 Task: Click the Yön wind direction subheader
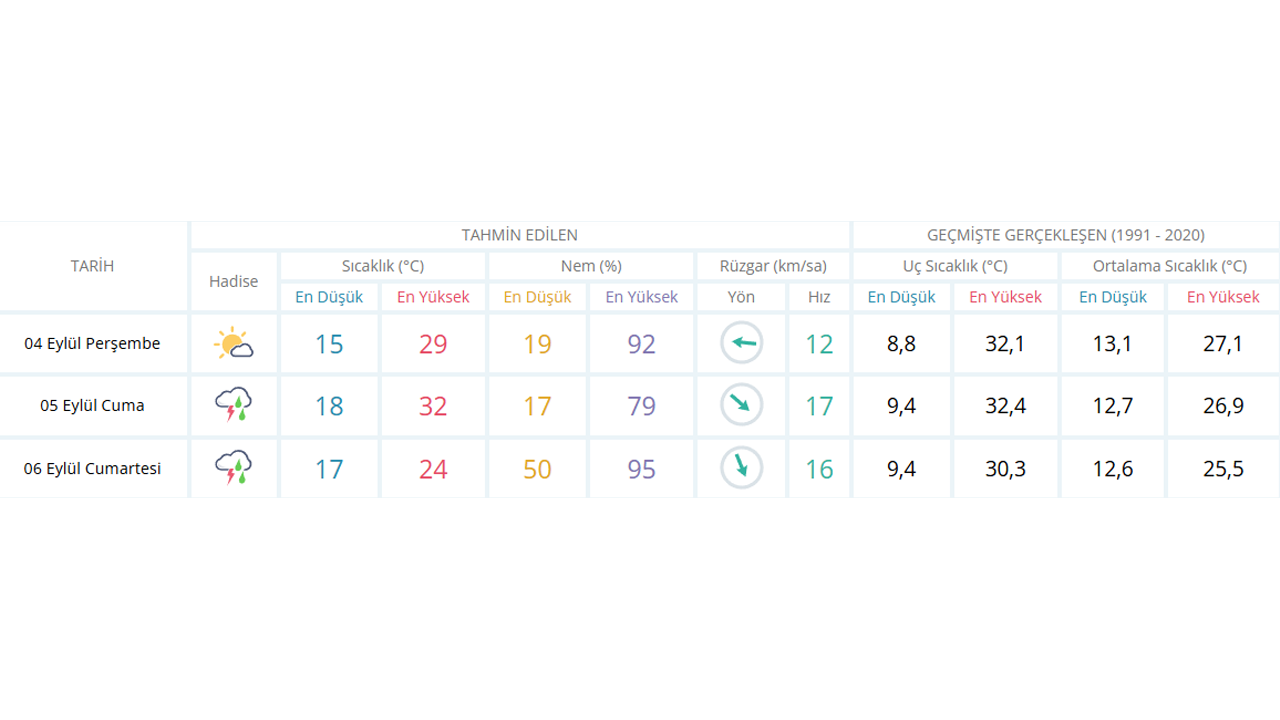pos(741,297)
